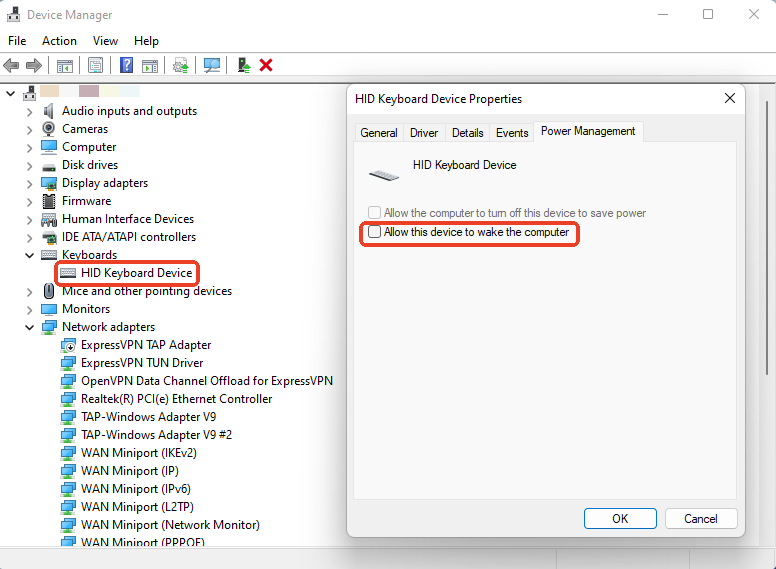Switch to the Details tab
The image size is (776, 569).
pyautogui.click(x=468, y=133)
